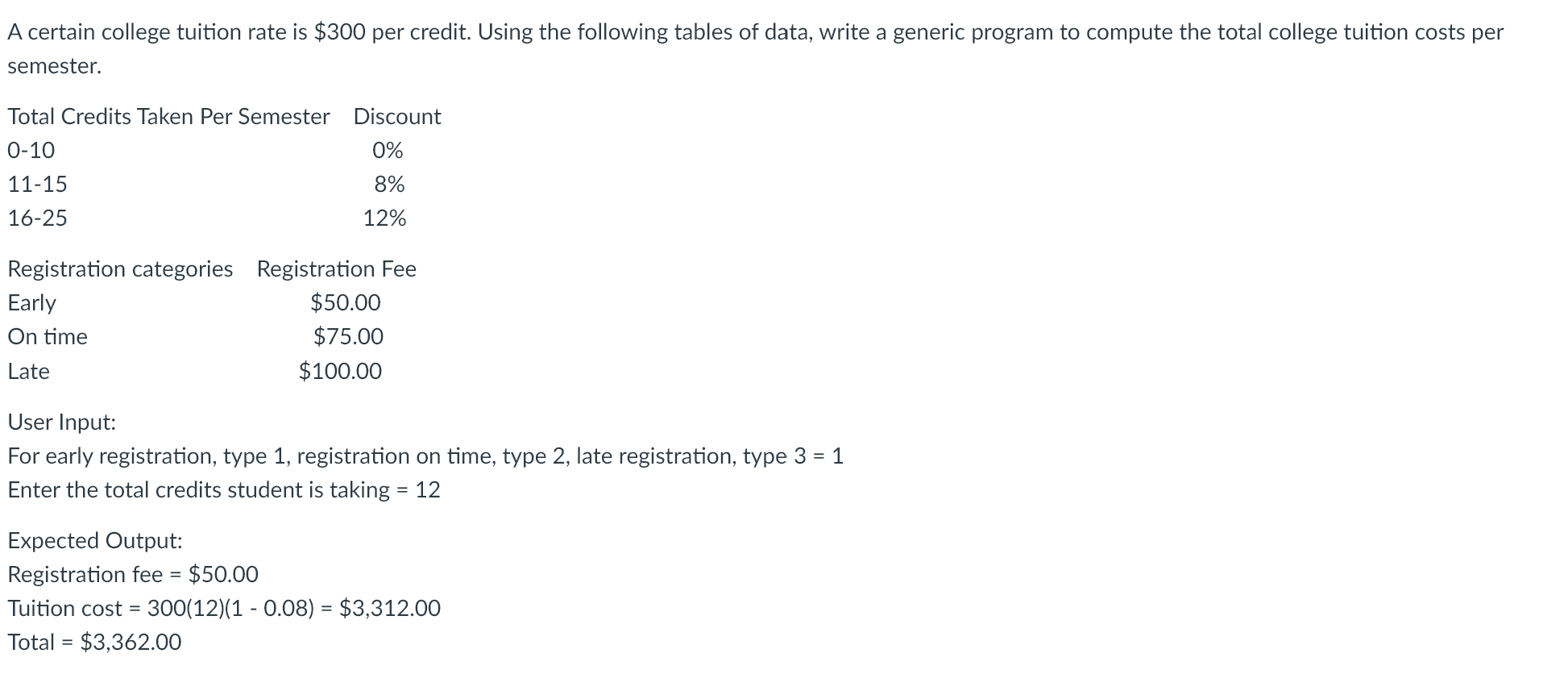Click the Late registration category
This screenshot has height=695, width=1568.
[x=29, y=372]
